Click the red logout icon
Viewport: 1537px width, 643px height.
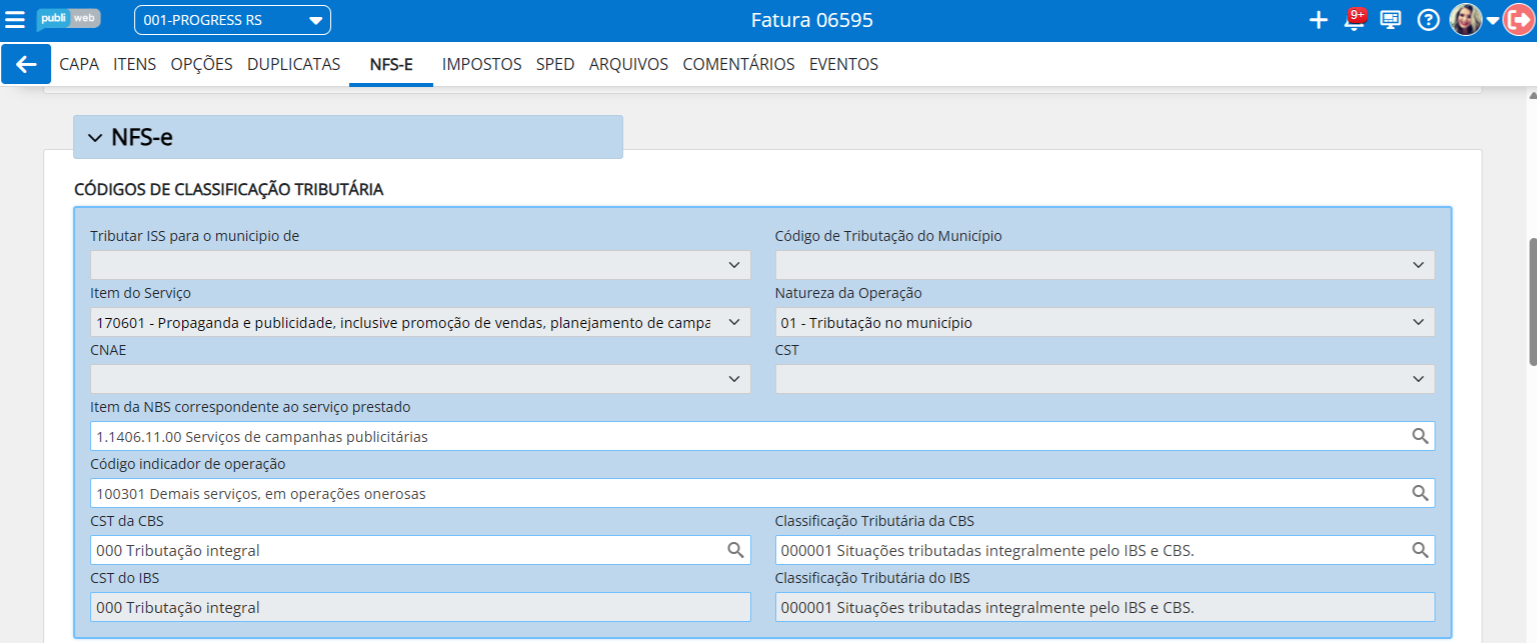[x=1517, y=21]
